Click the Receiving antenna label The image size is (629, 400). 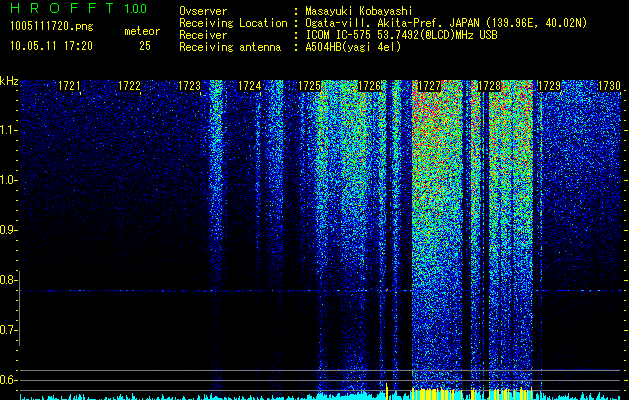point(230,47)
